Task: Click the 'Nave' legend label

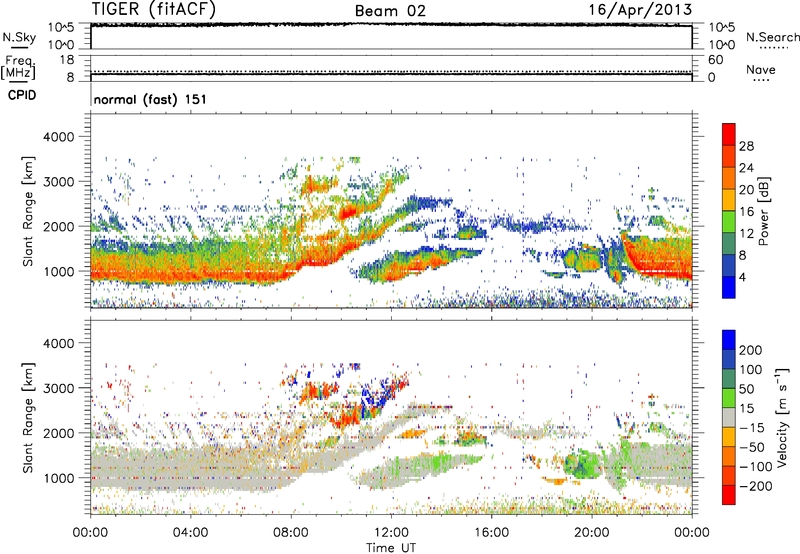Action: point(761,69)
